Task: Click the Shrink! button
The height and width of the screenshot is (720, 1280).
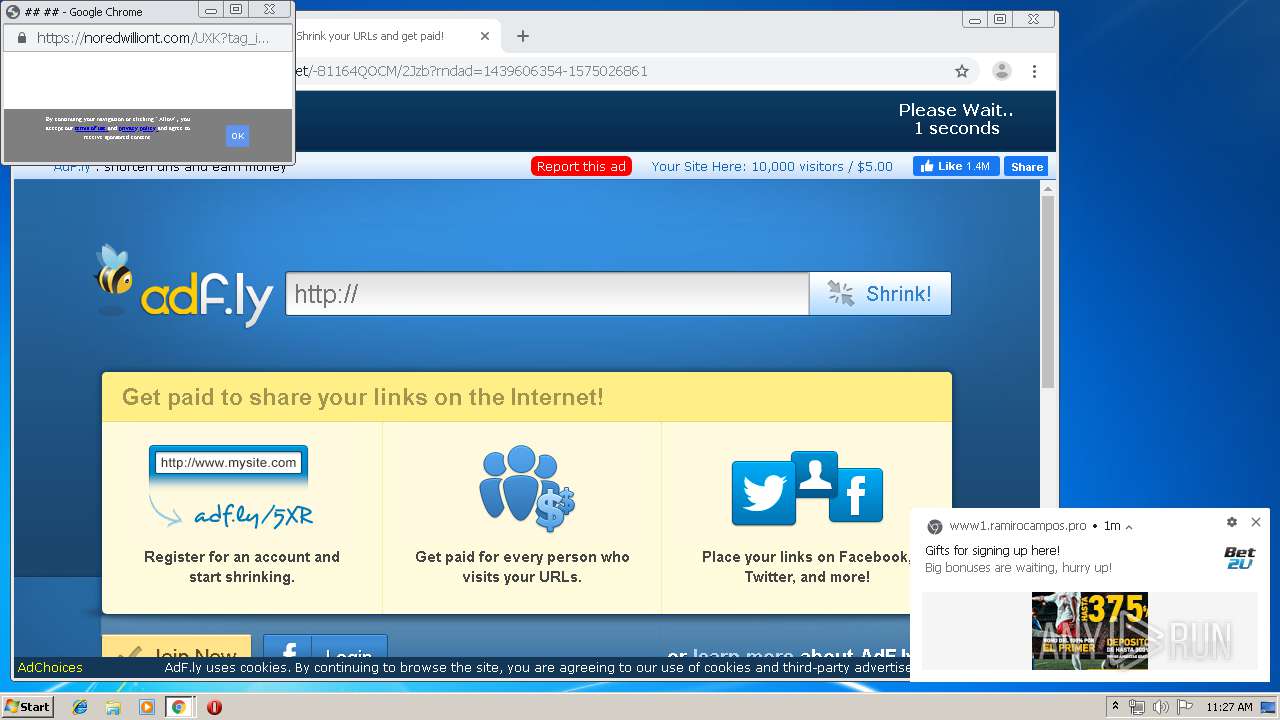Action: tap(880, 294)
